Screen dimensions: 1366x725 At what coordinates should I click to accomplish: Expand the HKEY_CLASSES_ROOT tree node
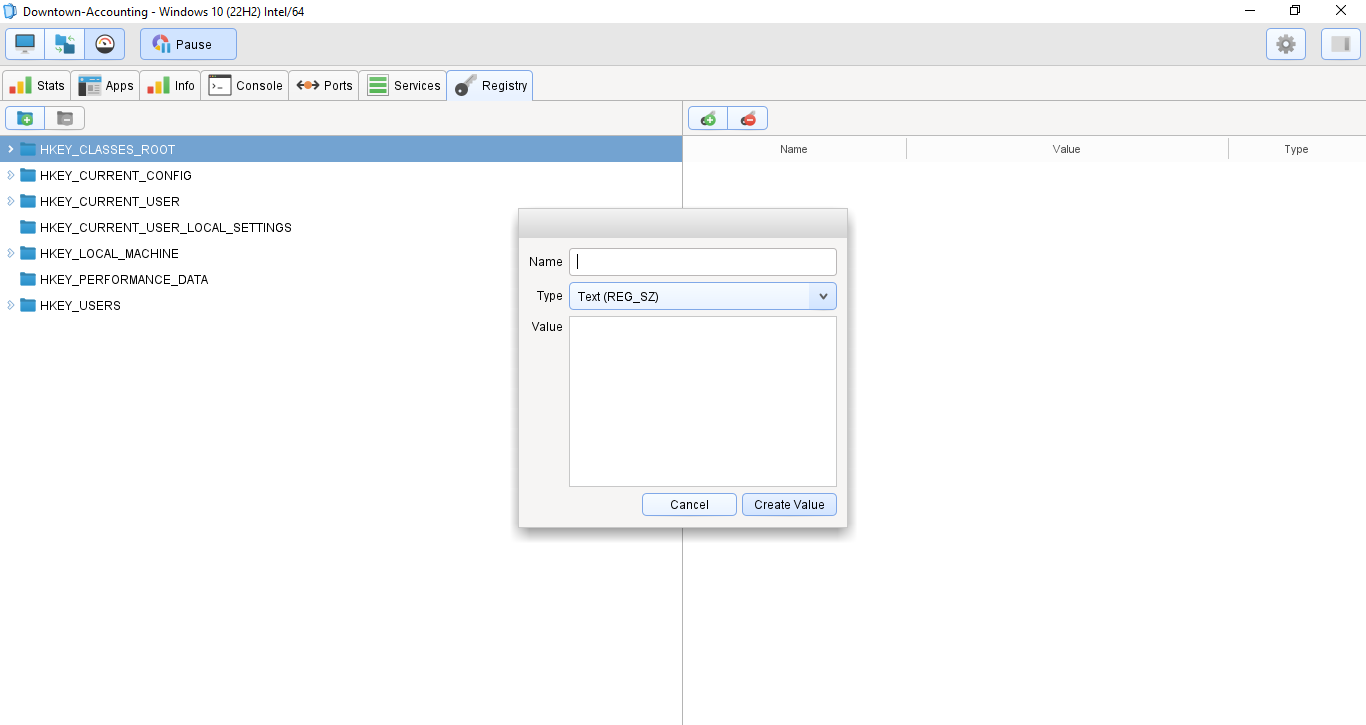pos(10,148)
